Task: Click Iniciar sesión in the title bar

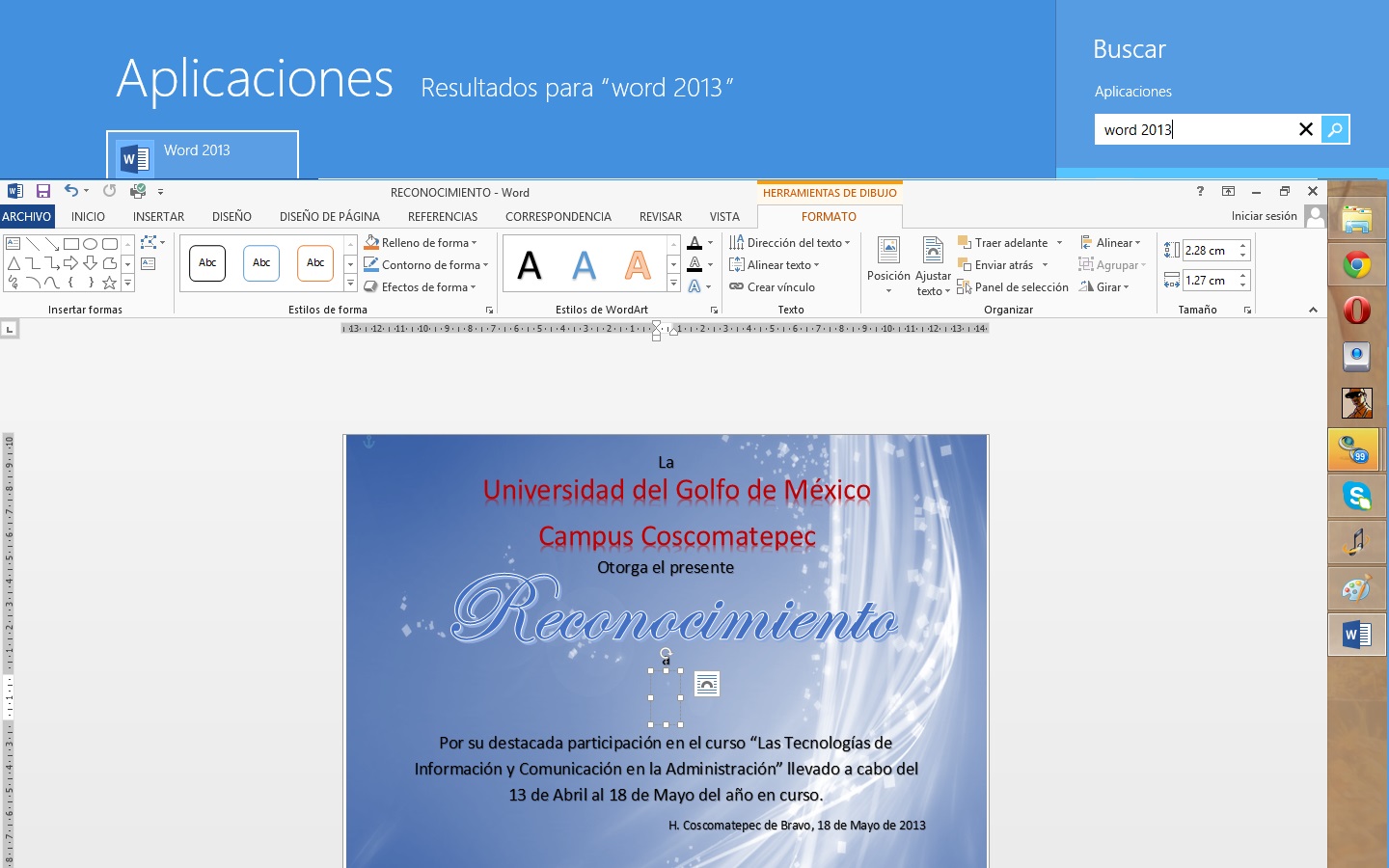Action: pos(1263,216)
